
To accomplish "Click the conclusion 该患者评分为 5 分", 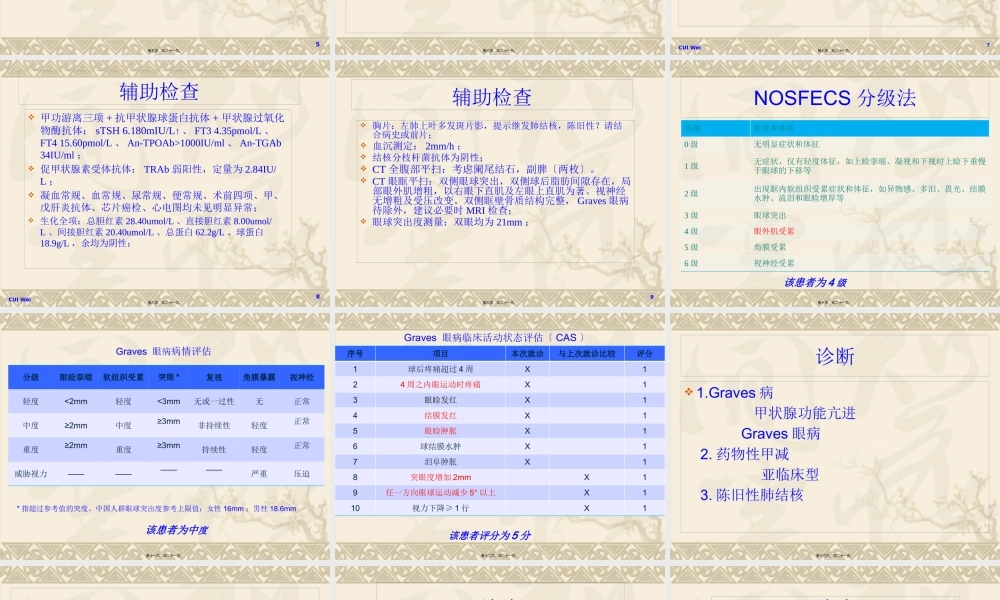I will point(490,535).
